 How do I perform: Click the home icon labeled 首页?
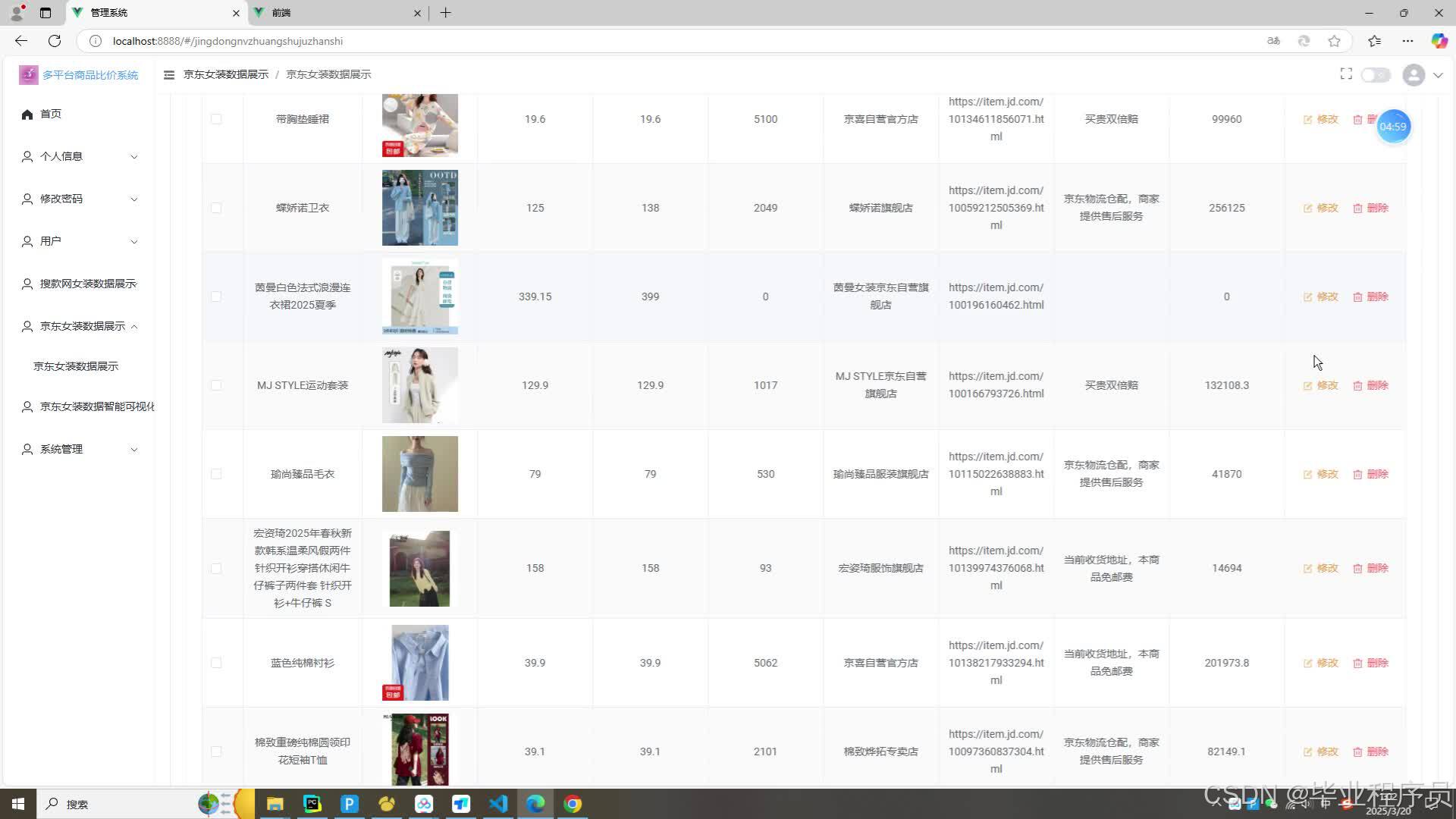[x=27, y=114]
